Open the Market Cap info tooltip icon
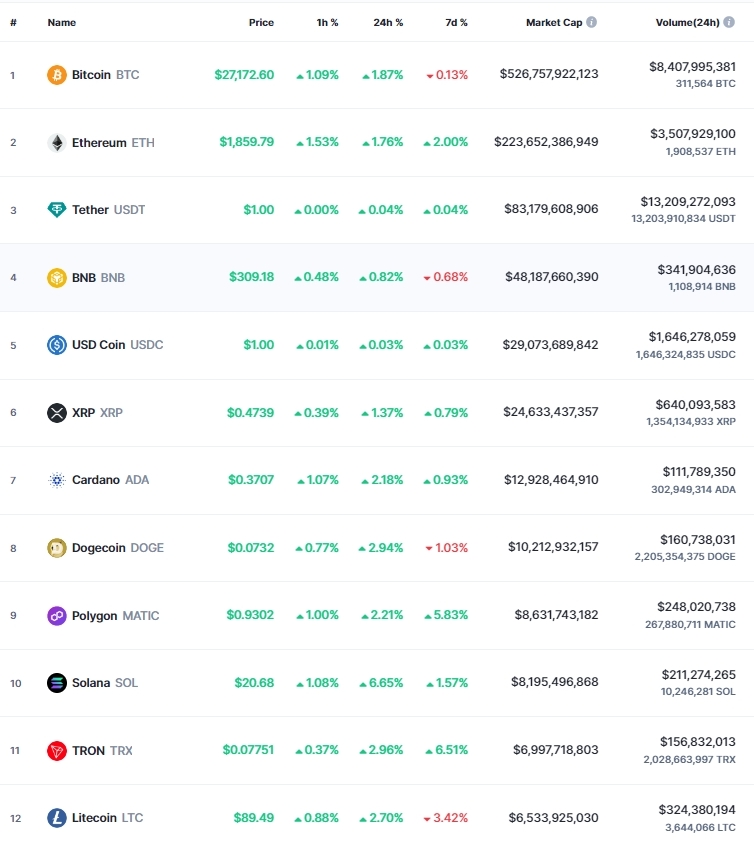 591,22
